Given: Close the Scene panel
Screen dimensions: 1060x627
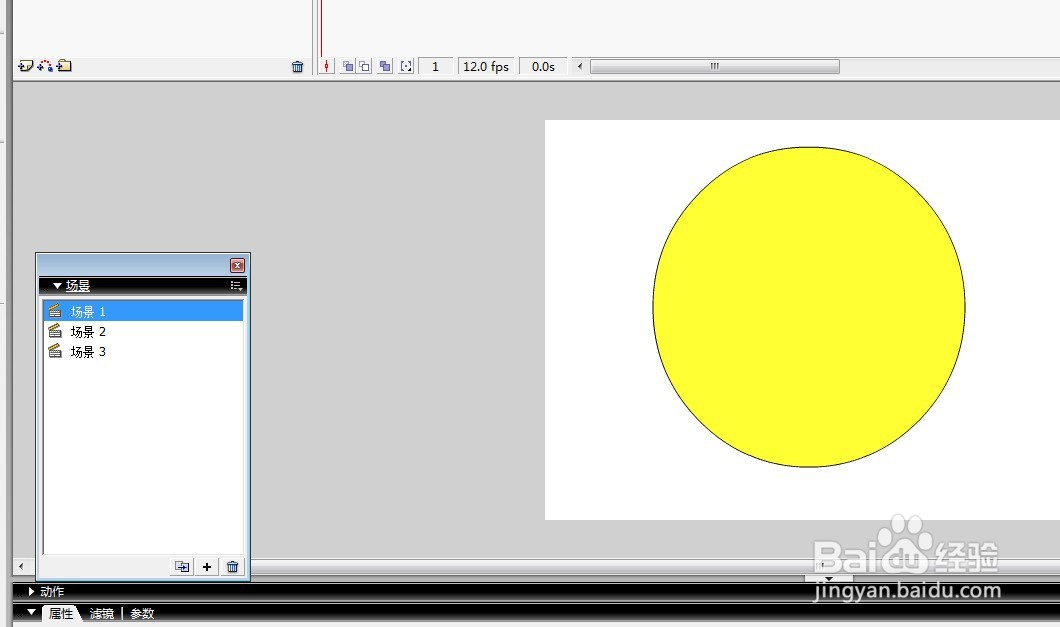Looking at the screenshot, I should 237,265.
